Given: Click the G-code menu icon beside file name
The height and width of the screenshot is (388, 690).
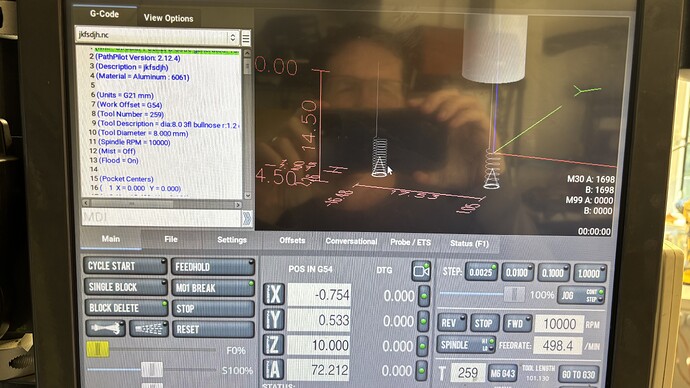Looking at the screenshot, I should click(x=246, y=38).
